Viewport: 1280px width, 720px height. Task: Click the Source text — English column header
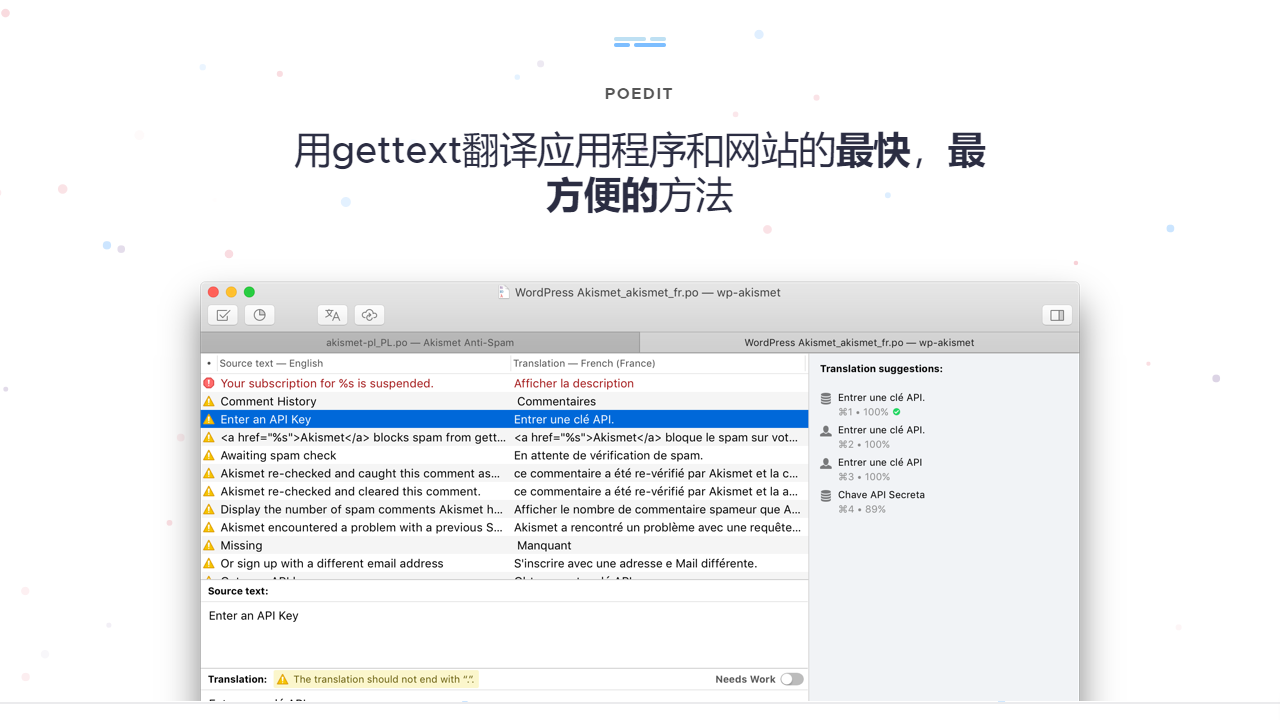click(272, 363)
